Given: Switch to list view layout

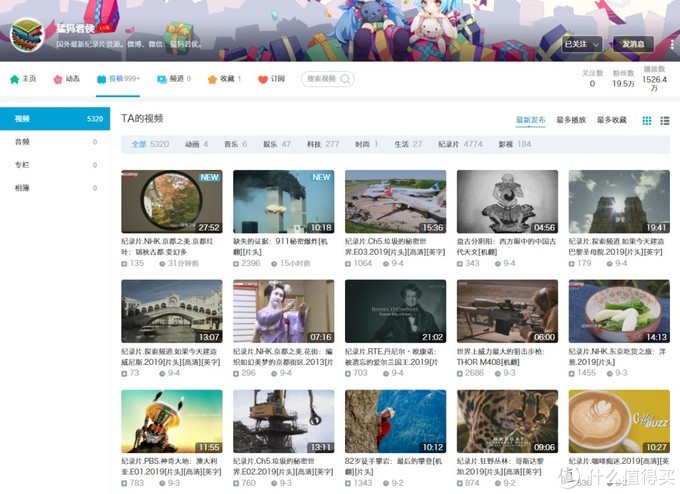Looking at the screenshot, I should click(x=665, y=121).
